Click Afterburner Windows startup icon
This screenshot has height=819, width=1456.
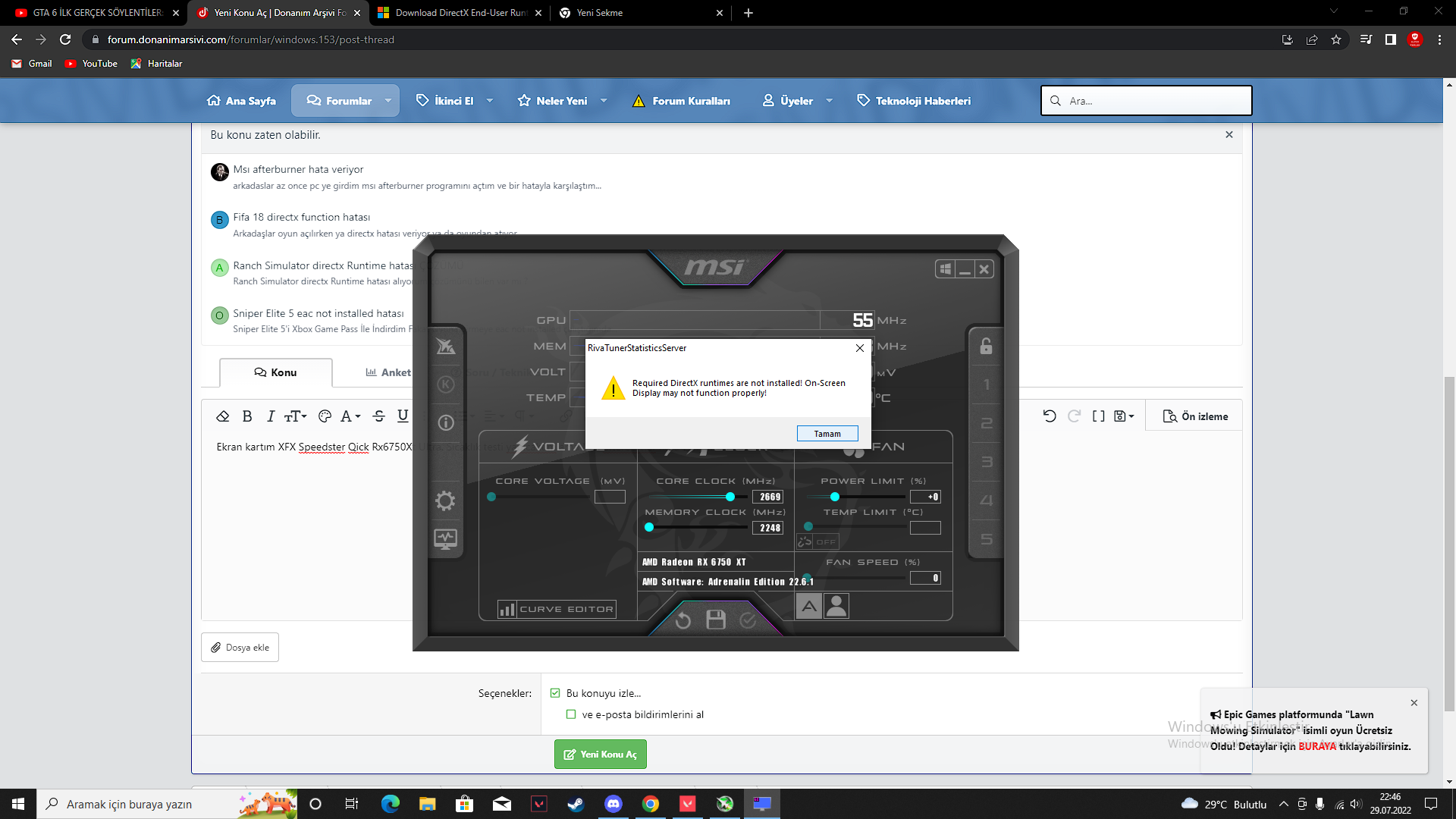tap(945, 268)
